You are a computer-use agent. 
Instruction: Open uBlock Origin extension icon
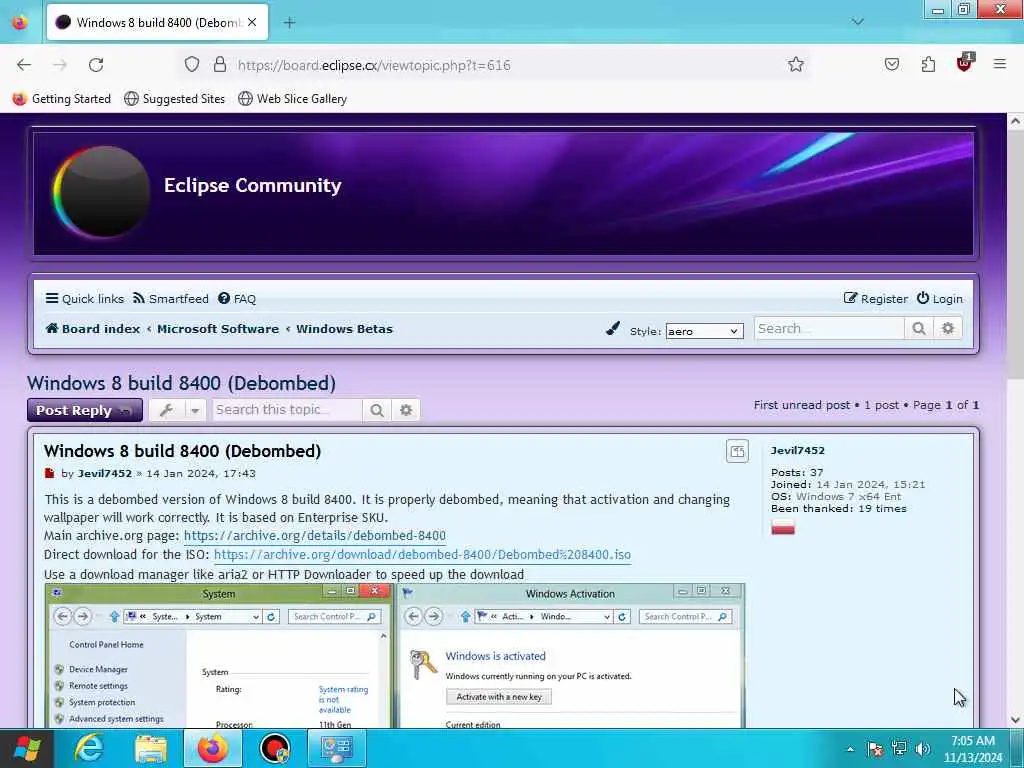click(965, 63)
